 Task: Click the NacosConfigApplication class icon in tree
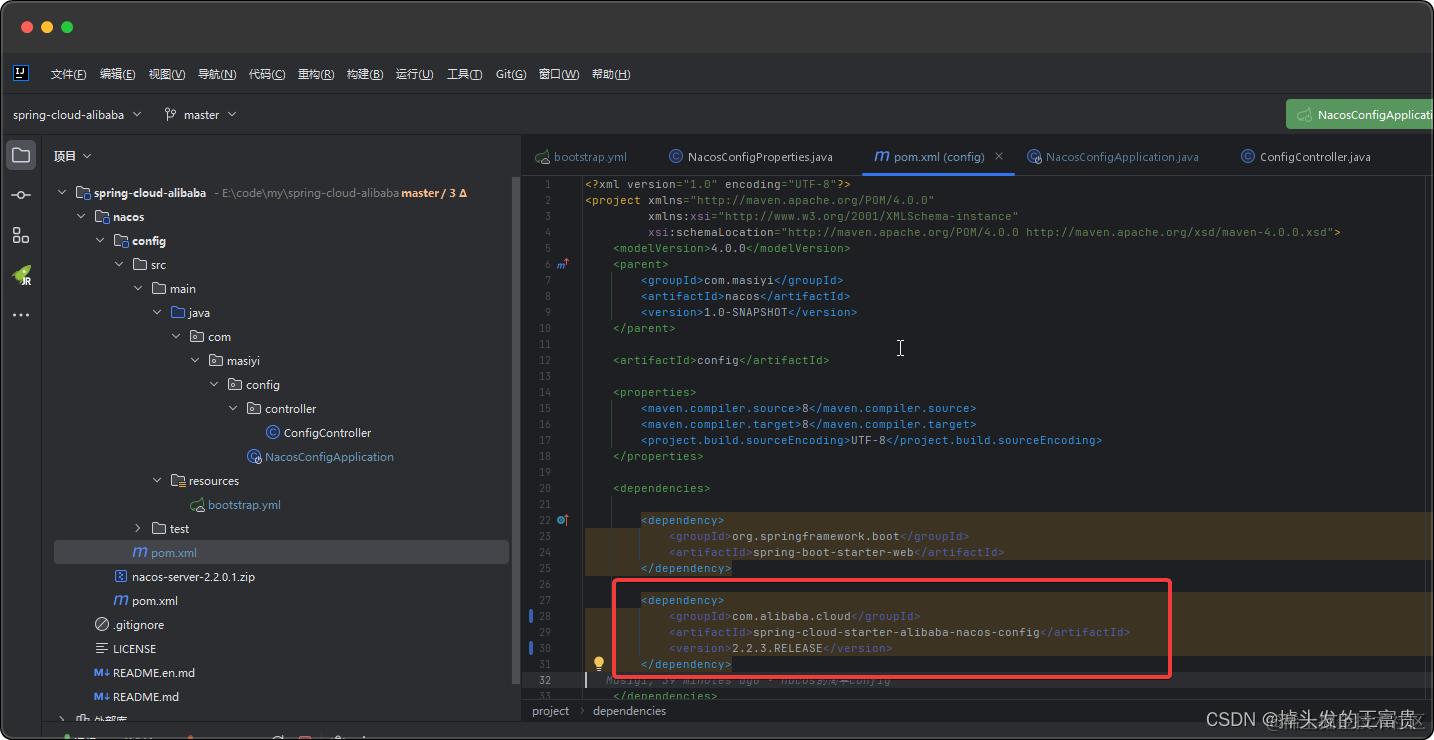(254, 457)
